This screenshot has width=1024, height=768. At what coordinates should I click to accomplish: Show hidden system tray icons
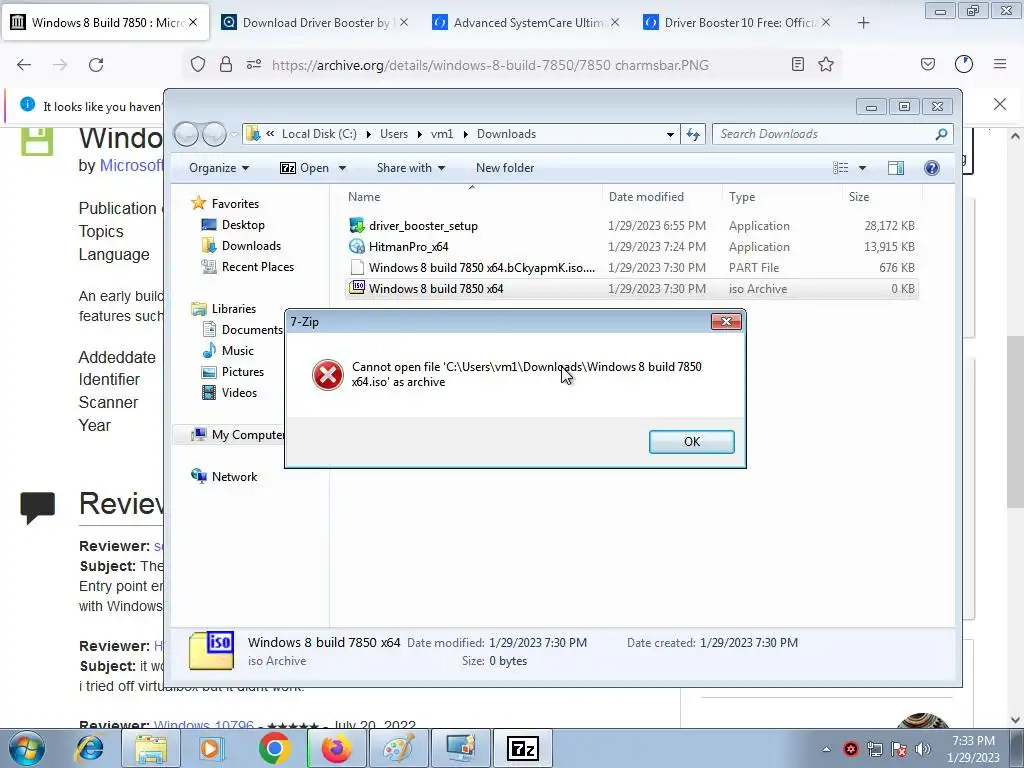tap(826, 749)
